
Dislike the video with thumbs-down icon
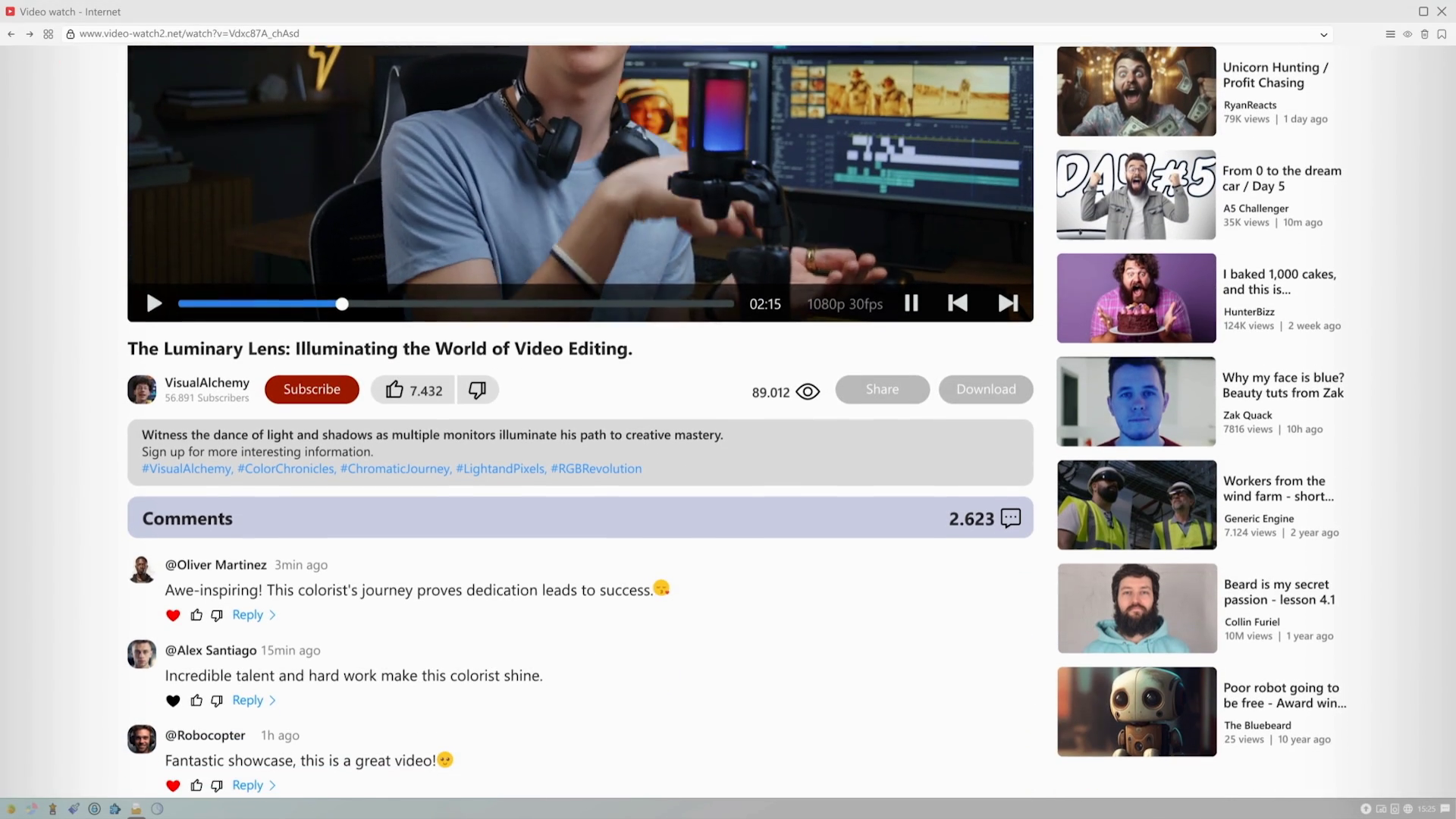477,390
